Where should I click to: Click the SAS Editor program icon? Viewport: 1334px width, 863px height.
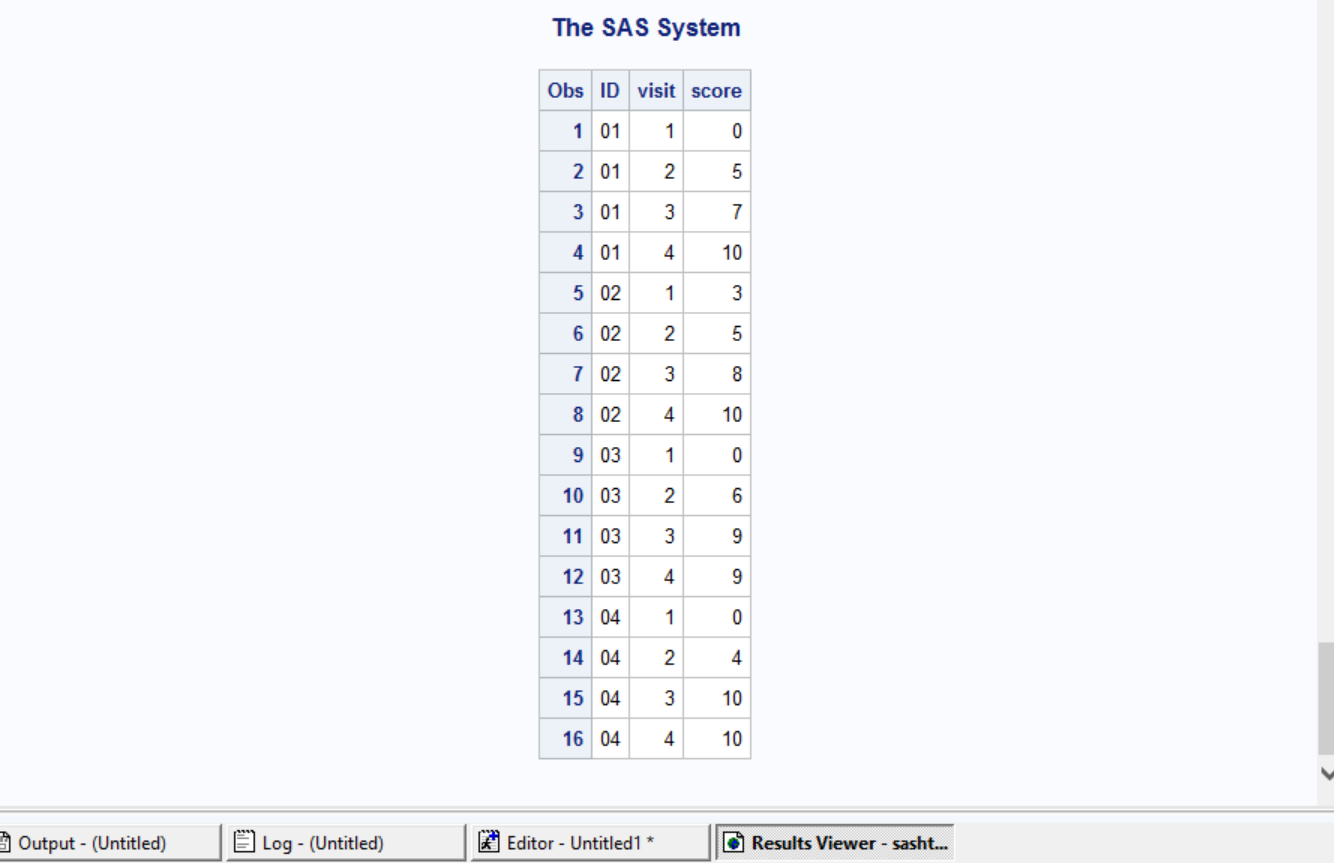[489, 841]
